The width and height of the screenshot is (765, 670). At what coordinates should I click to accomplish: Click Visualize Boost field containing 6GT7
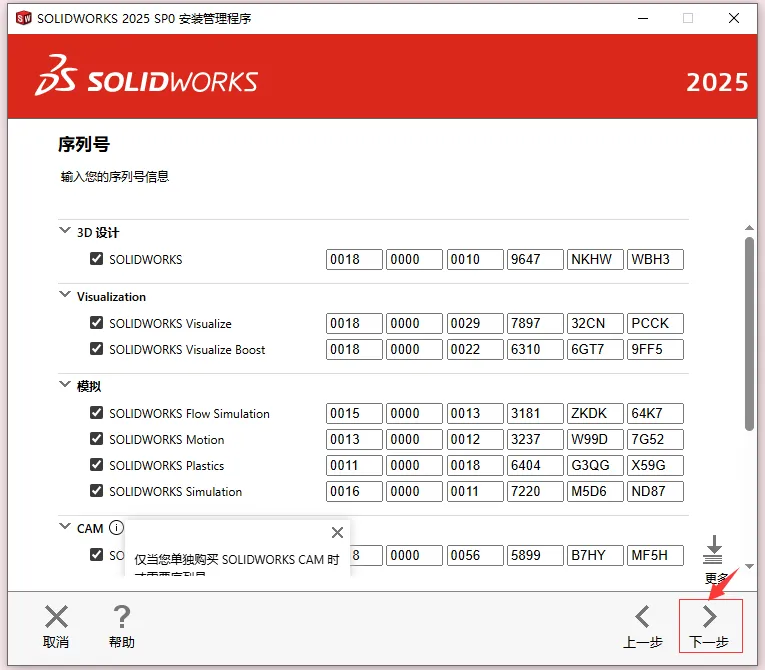click(595, 349)
